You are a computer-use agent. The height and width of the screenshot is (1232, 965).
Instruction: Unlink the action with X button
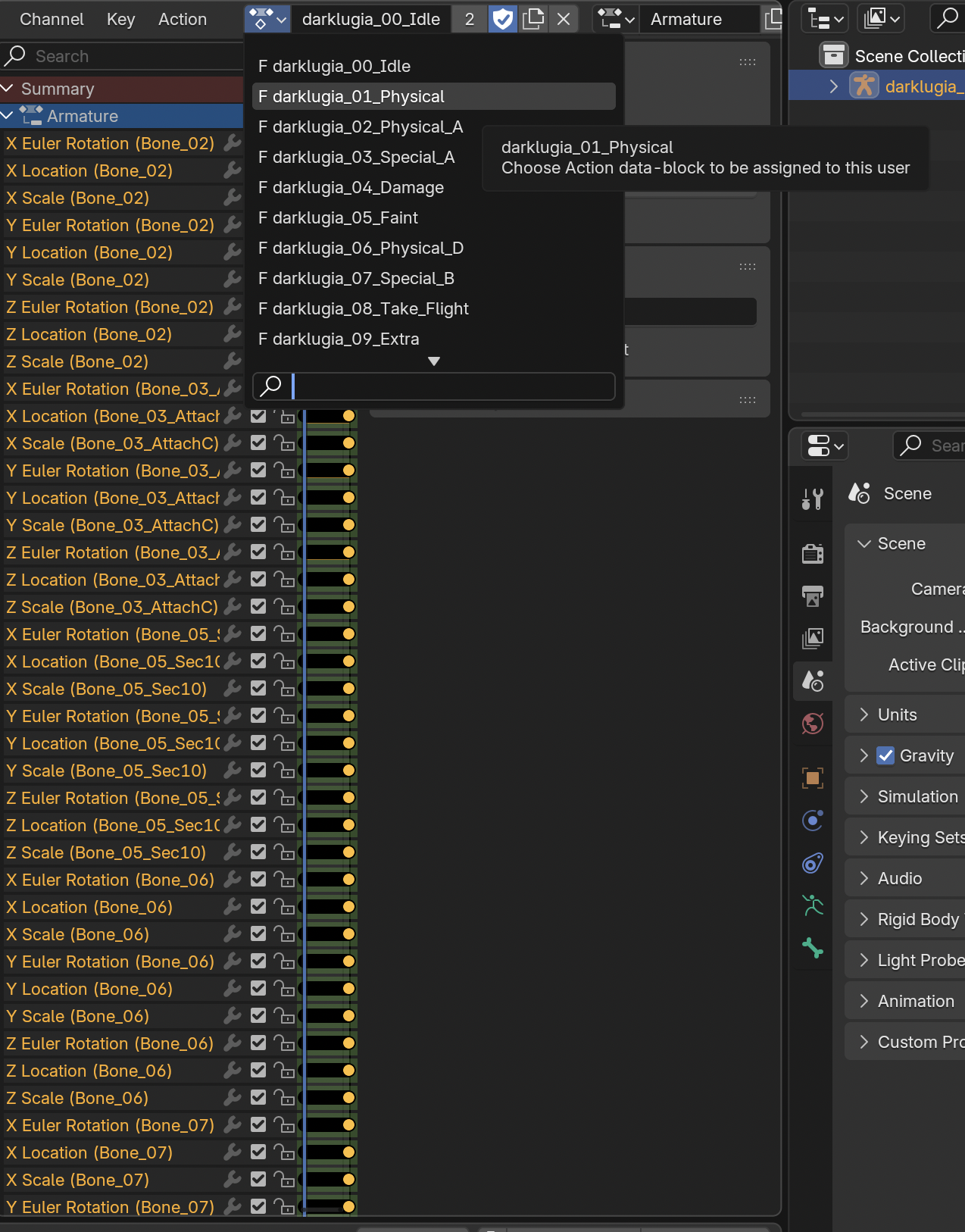(x=564, y=19)
